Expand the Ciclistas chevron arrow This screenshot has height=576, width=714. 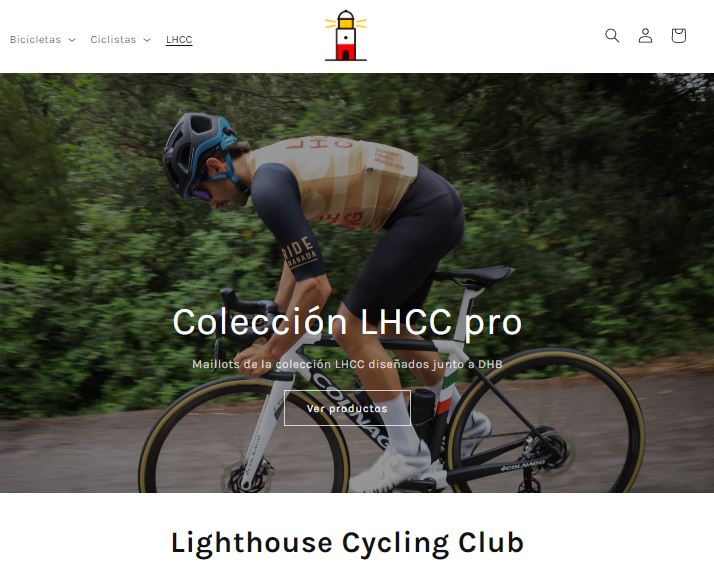pos(147,40)
